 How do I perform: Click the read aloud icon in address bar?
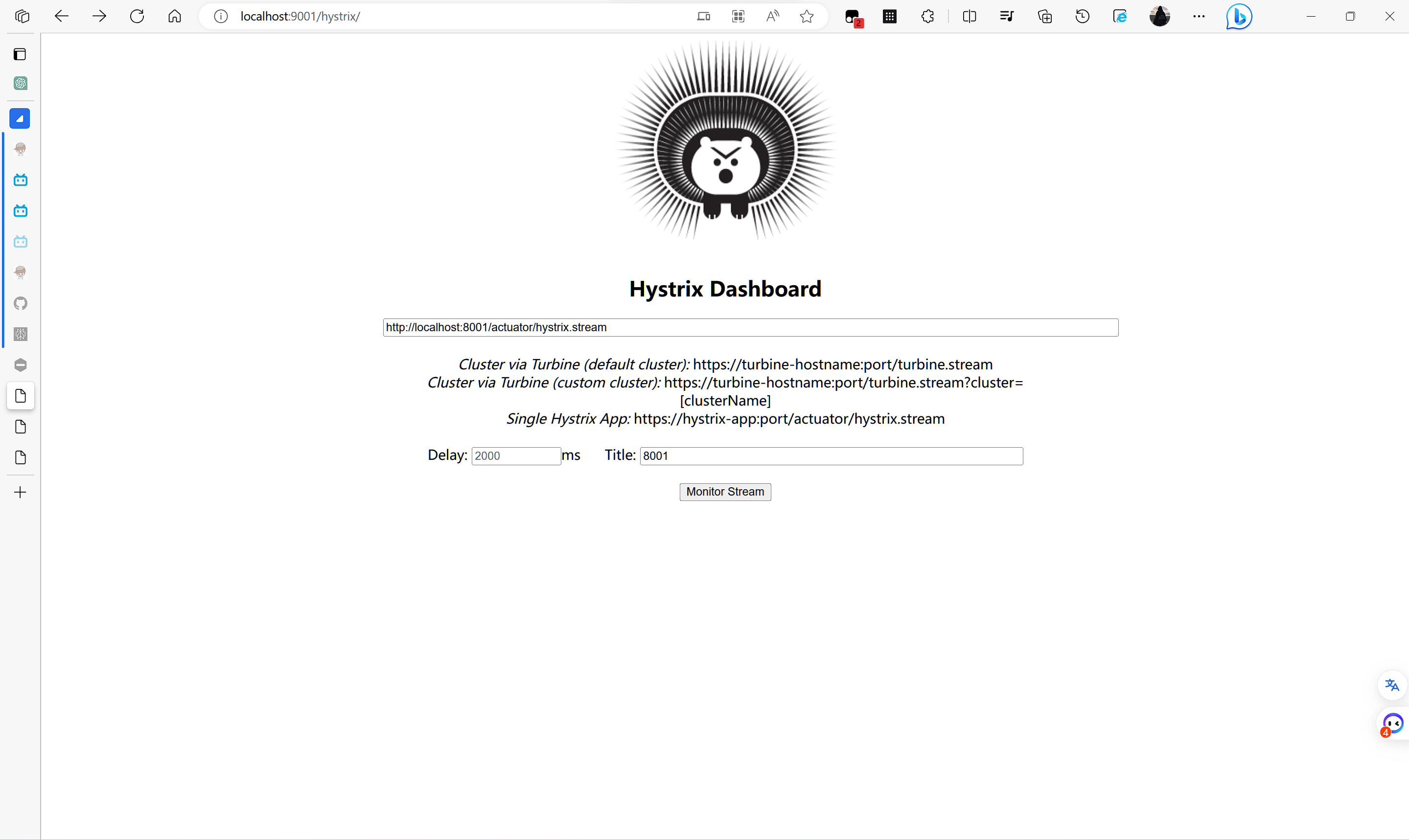(772, 17)
